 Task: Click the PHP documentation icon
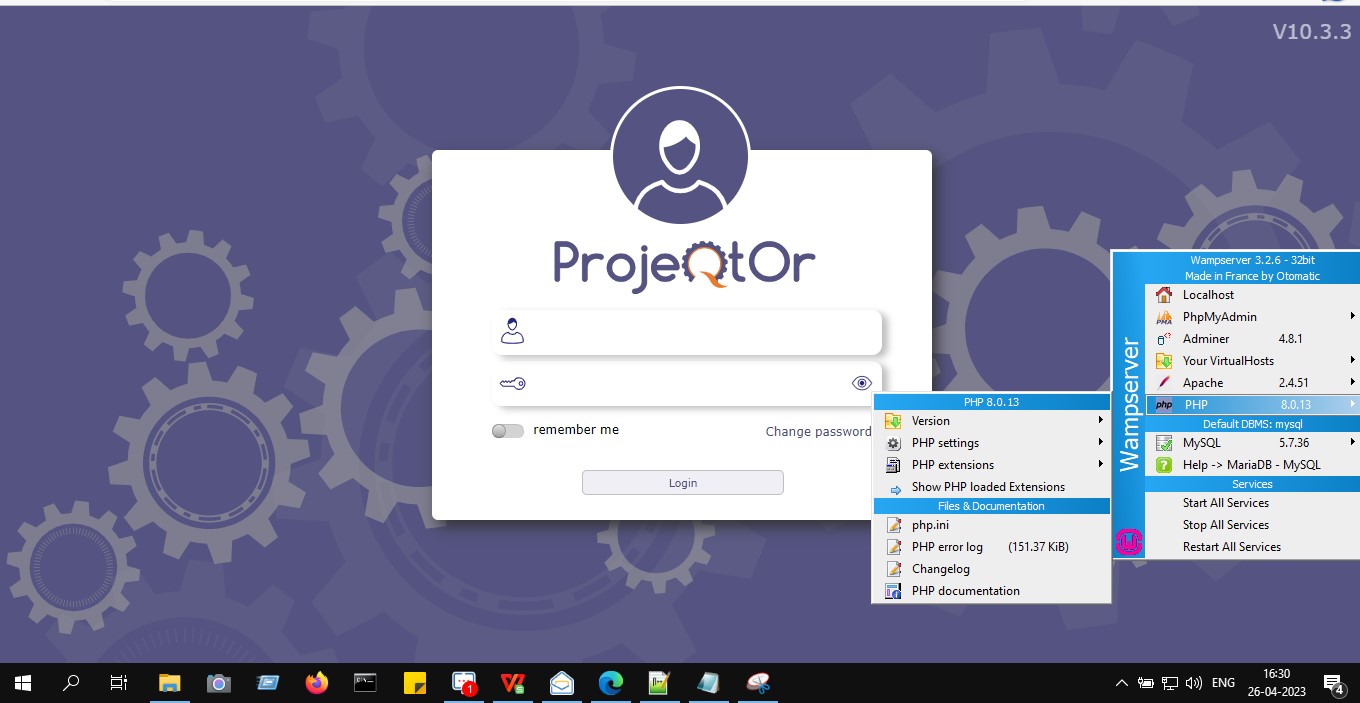pyautogui.click(x=893, y=591)
